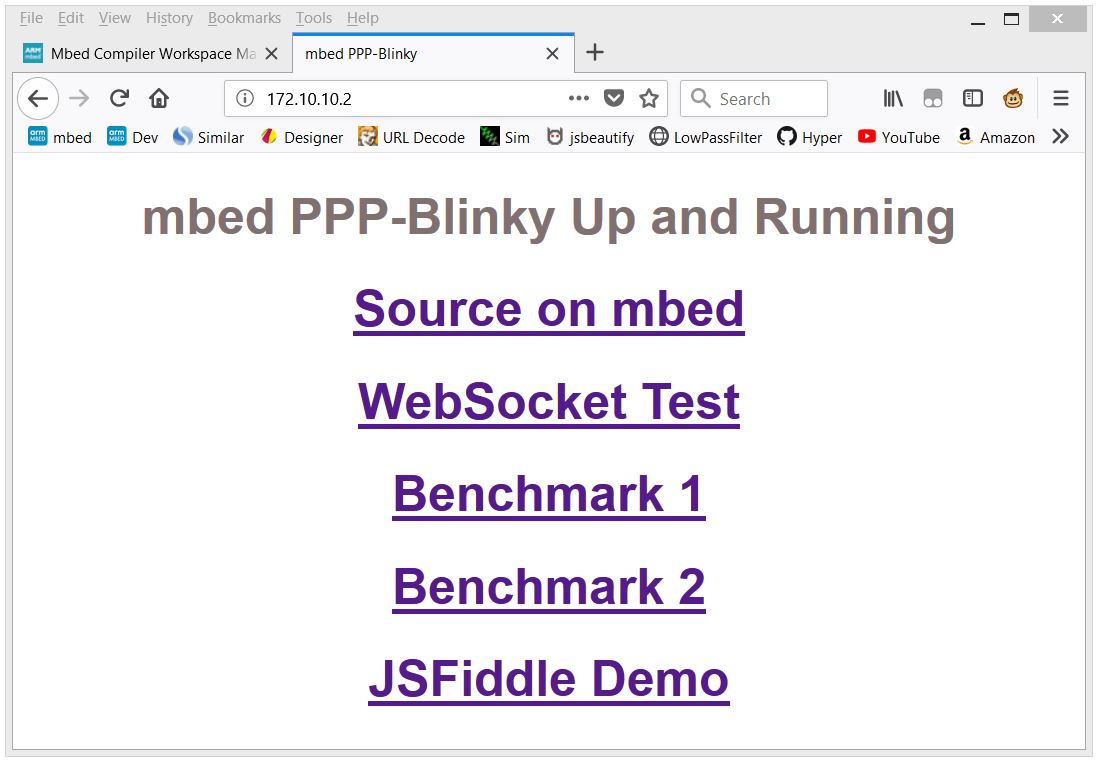Open the hamburger application menu
The image size is (1100, 761).
(1061, 98)
